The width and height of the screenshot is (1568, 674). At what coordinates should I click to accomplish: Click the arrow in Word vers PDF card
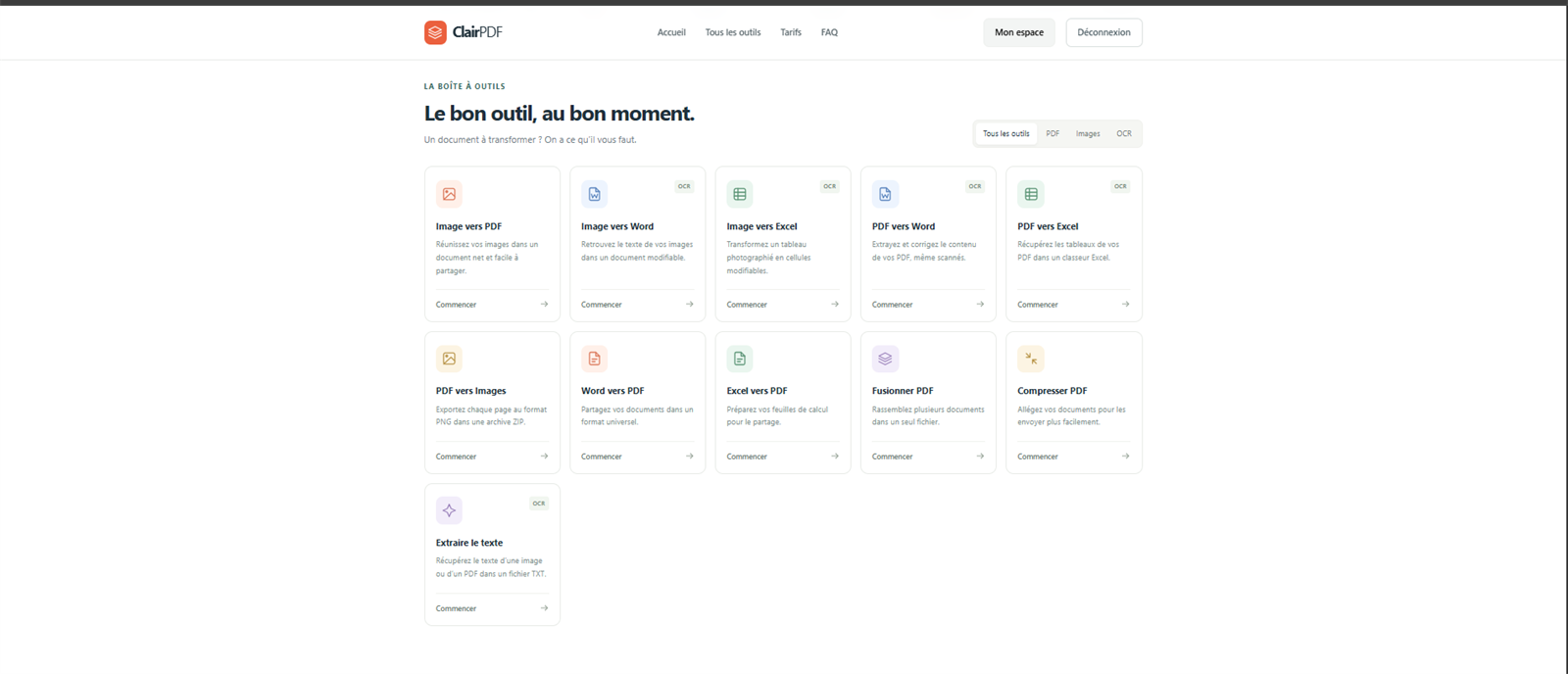[x=689, y=456]
